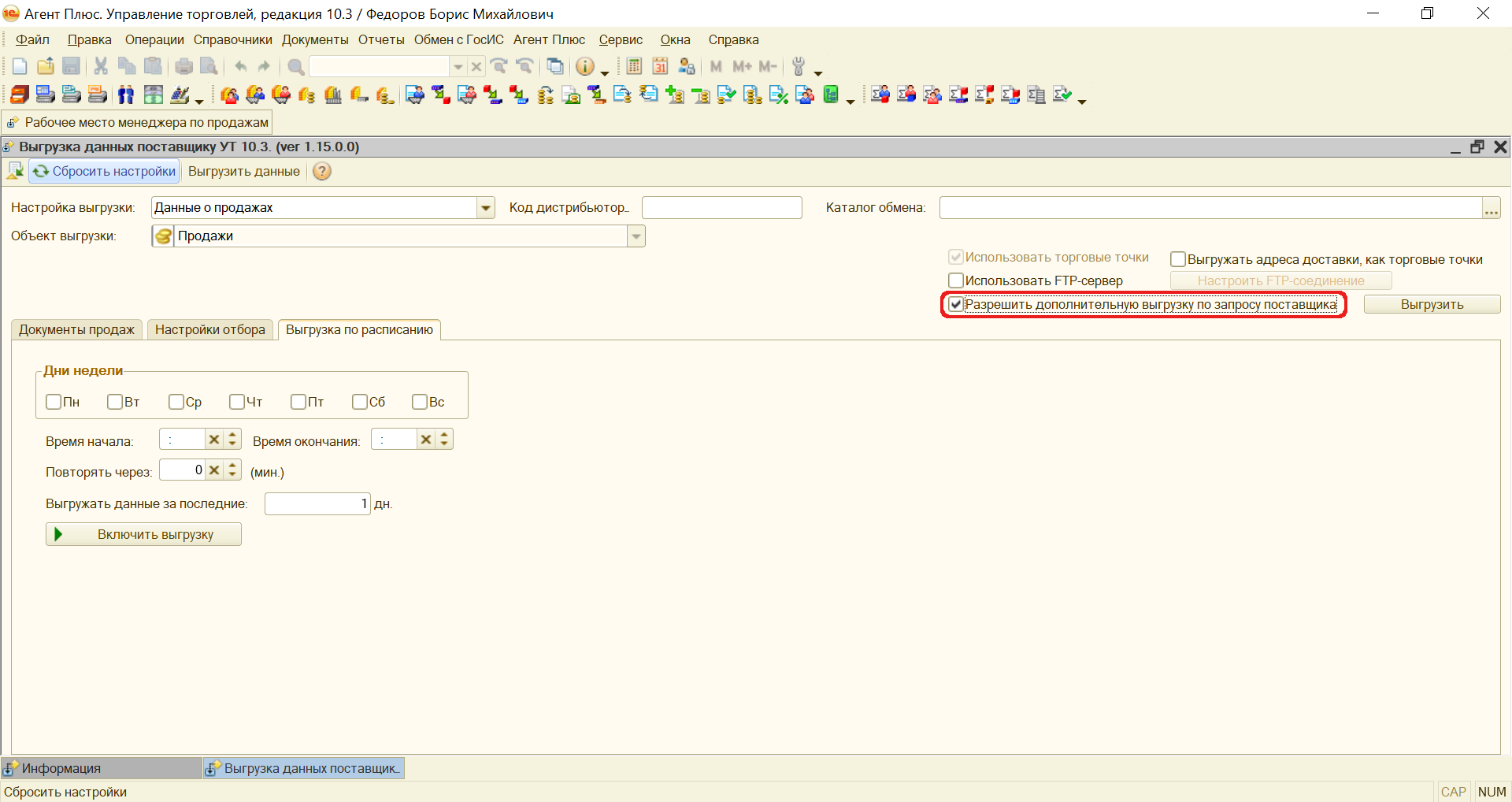The width and height of the screenshot is (1512, 802).
Task: Click the magnifier Search icon
Action: coord(296,67)
